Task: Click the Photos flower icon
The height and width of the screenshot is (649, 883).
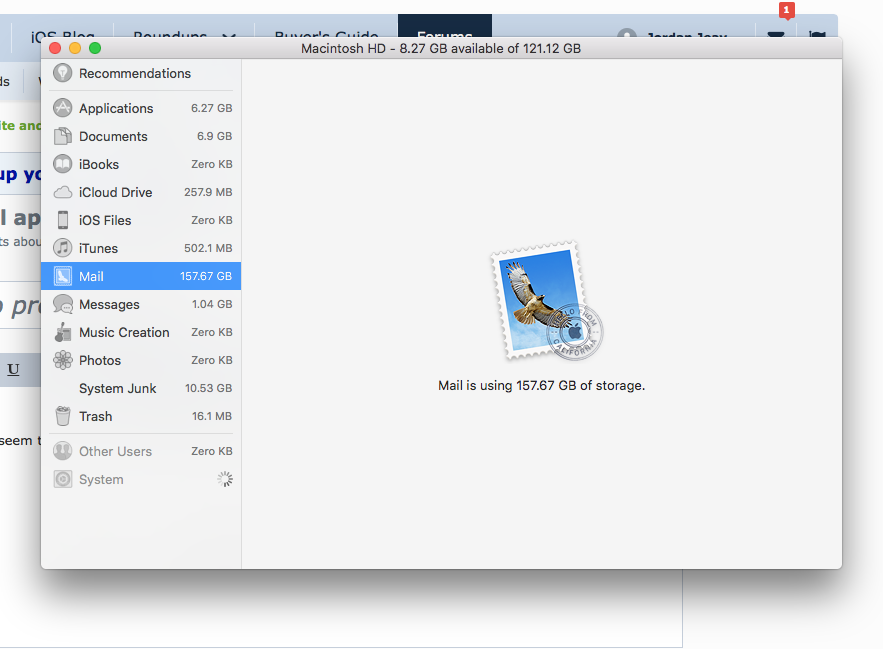Action: 63,360
